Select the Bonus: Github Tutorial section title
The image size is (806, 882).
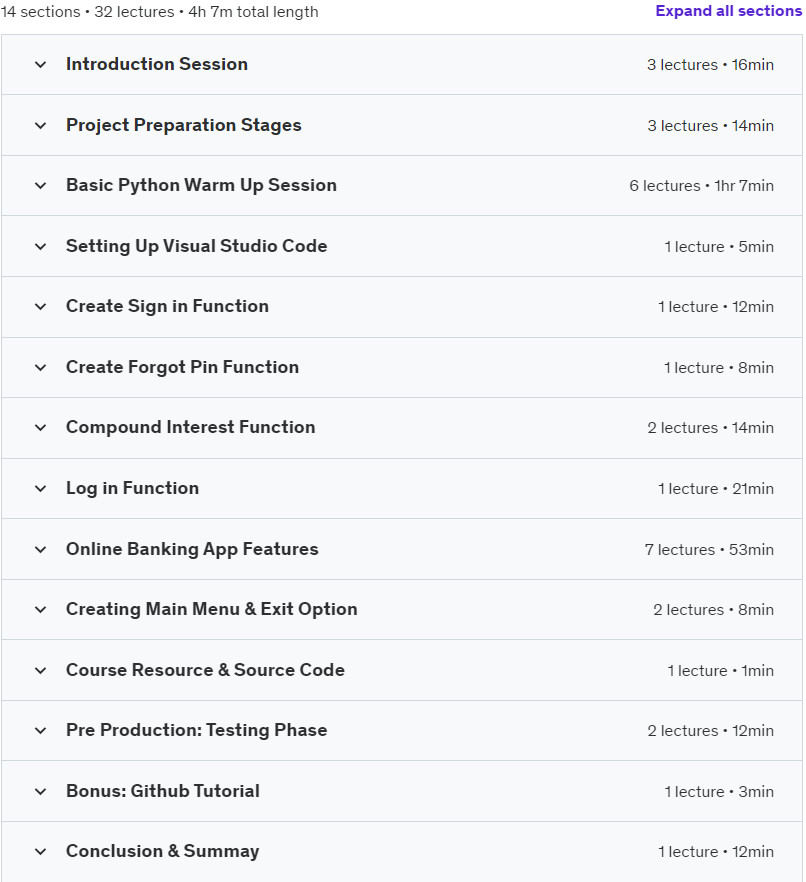tap(163, 791)
